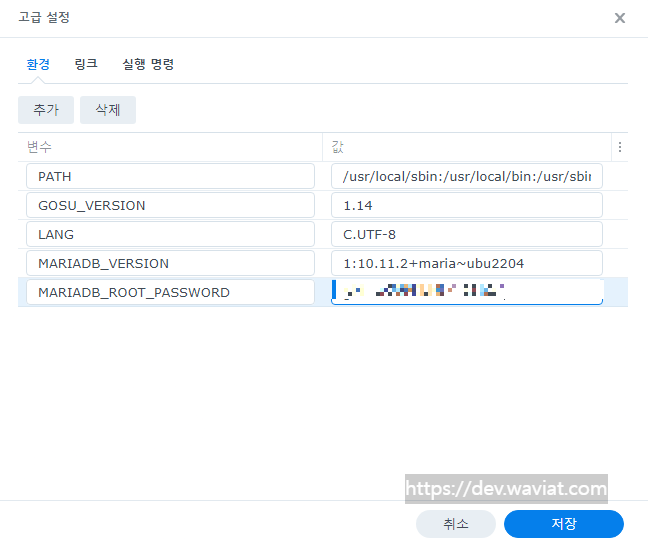The height and width of the screenshot is (544, 648).
Task: Cancel with the 취소 button
Action: pyautogui.click(x=455, y=524)
